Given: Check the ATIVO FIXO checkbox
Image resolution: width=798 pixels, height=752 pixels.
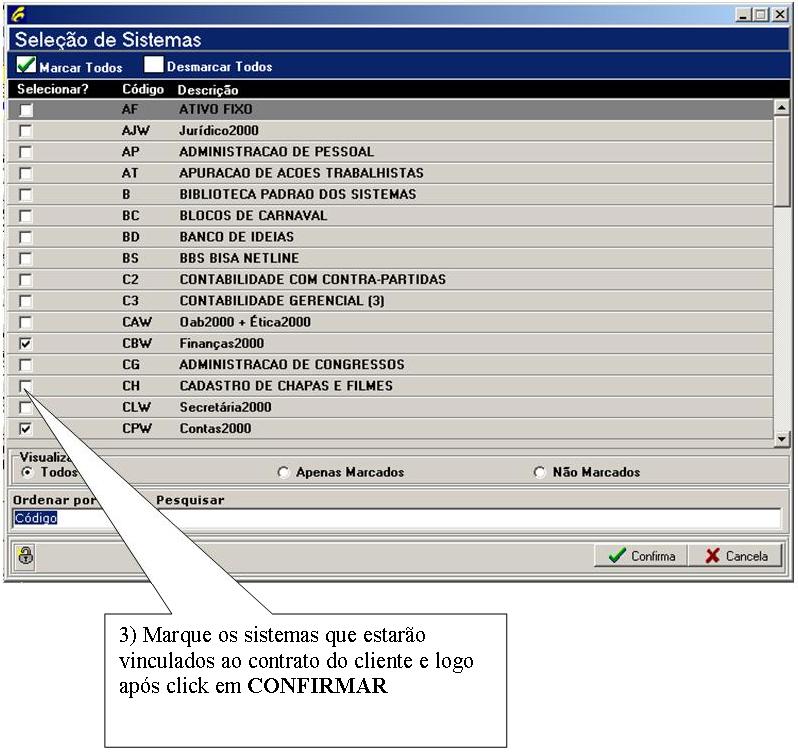Looking at the screenshot, I should (26, 110).
